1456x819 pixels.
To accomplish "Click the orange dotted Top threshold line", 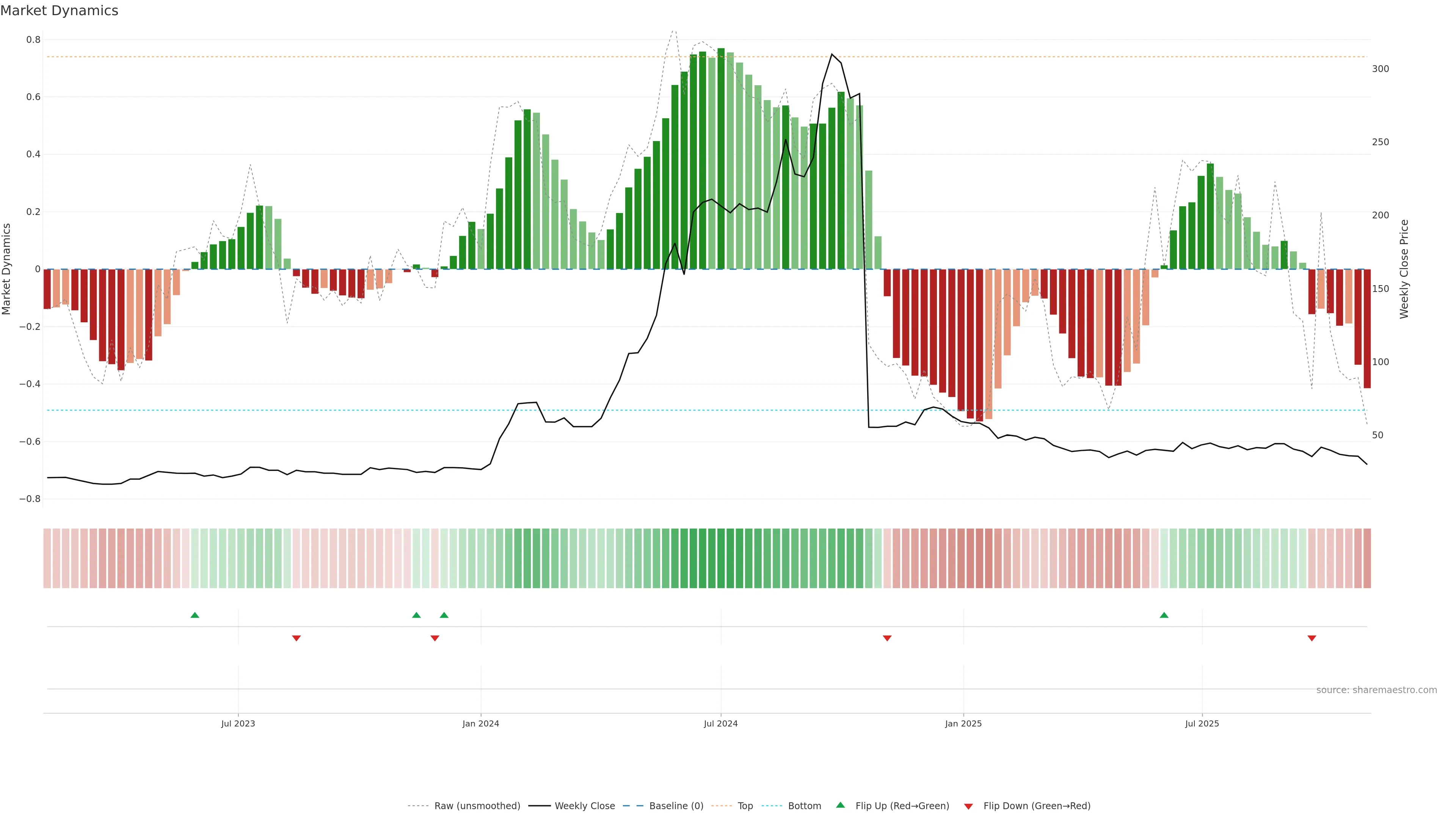I will click(339, 57).
